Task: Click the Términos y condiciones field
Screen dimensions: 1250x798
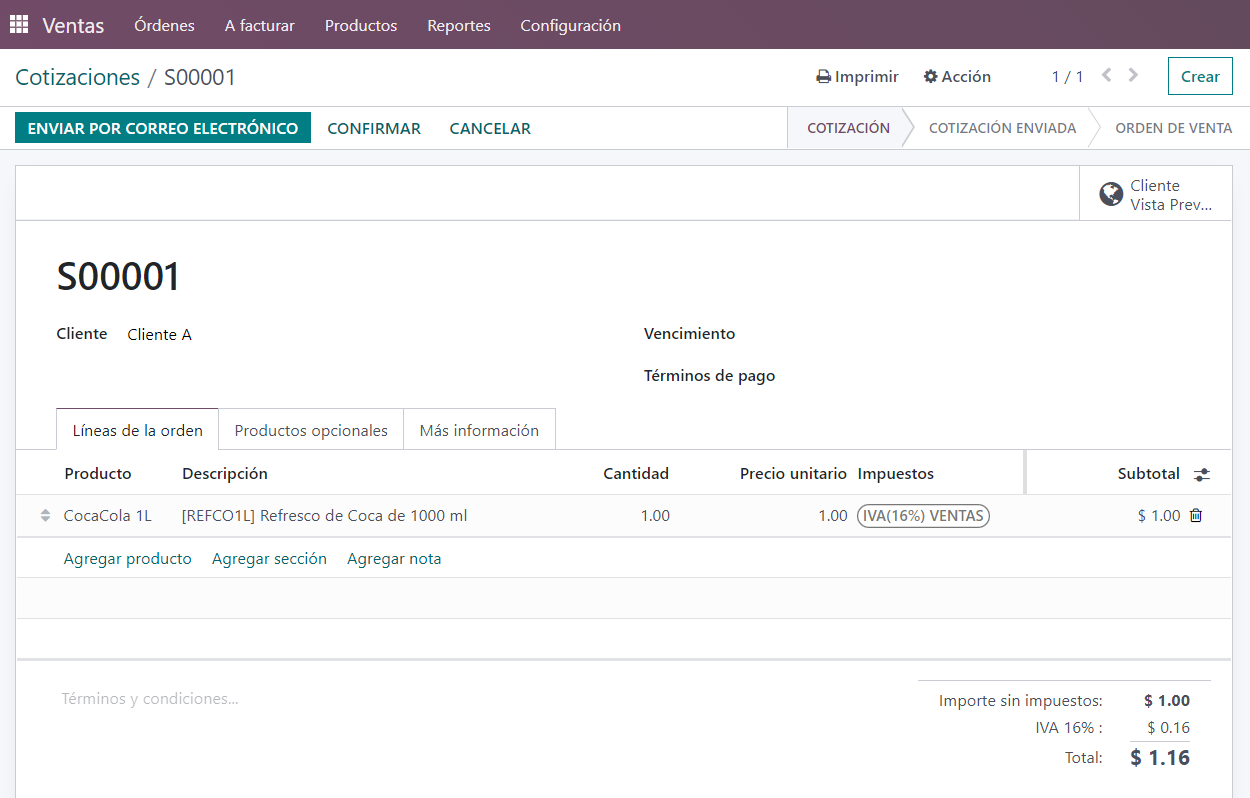Action: click(x=150, y=699)
